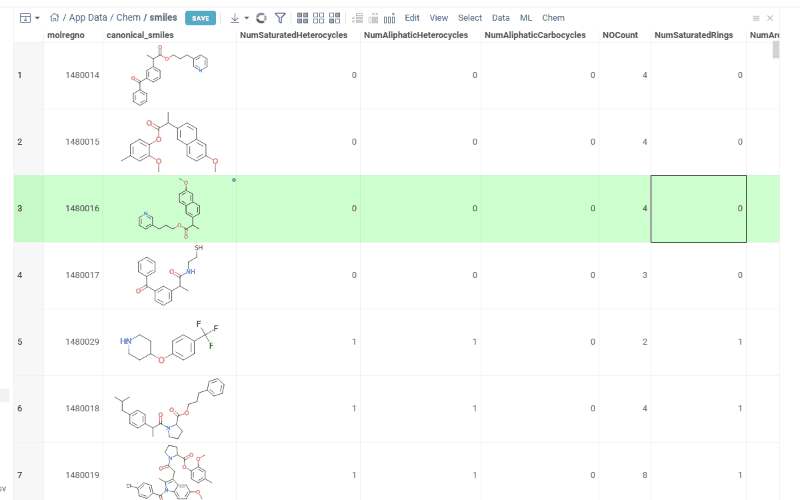800x500 pixels.
Task: Select the first filled grid layout icon
Action: (302, 18)
